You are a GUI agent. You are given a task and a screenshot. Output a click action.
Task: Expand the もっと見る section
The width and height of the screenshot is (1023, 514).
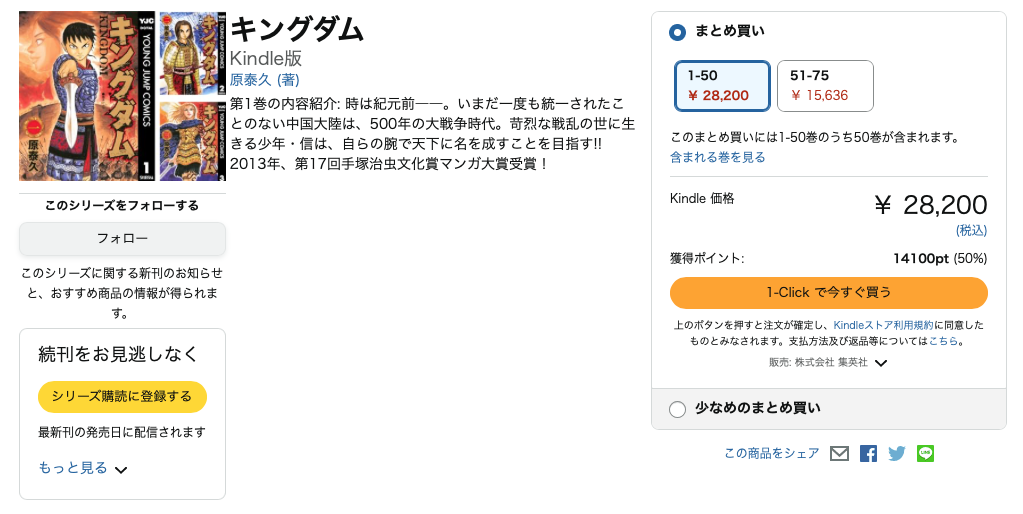[x=83, y=468]
